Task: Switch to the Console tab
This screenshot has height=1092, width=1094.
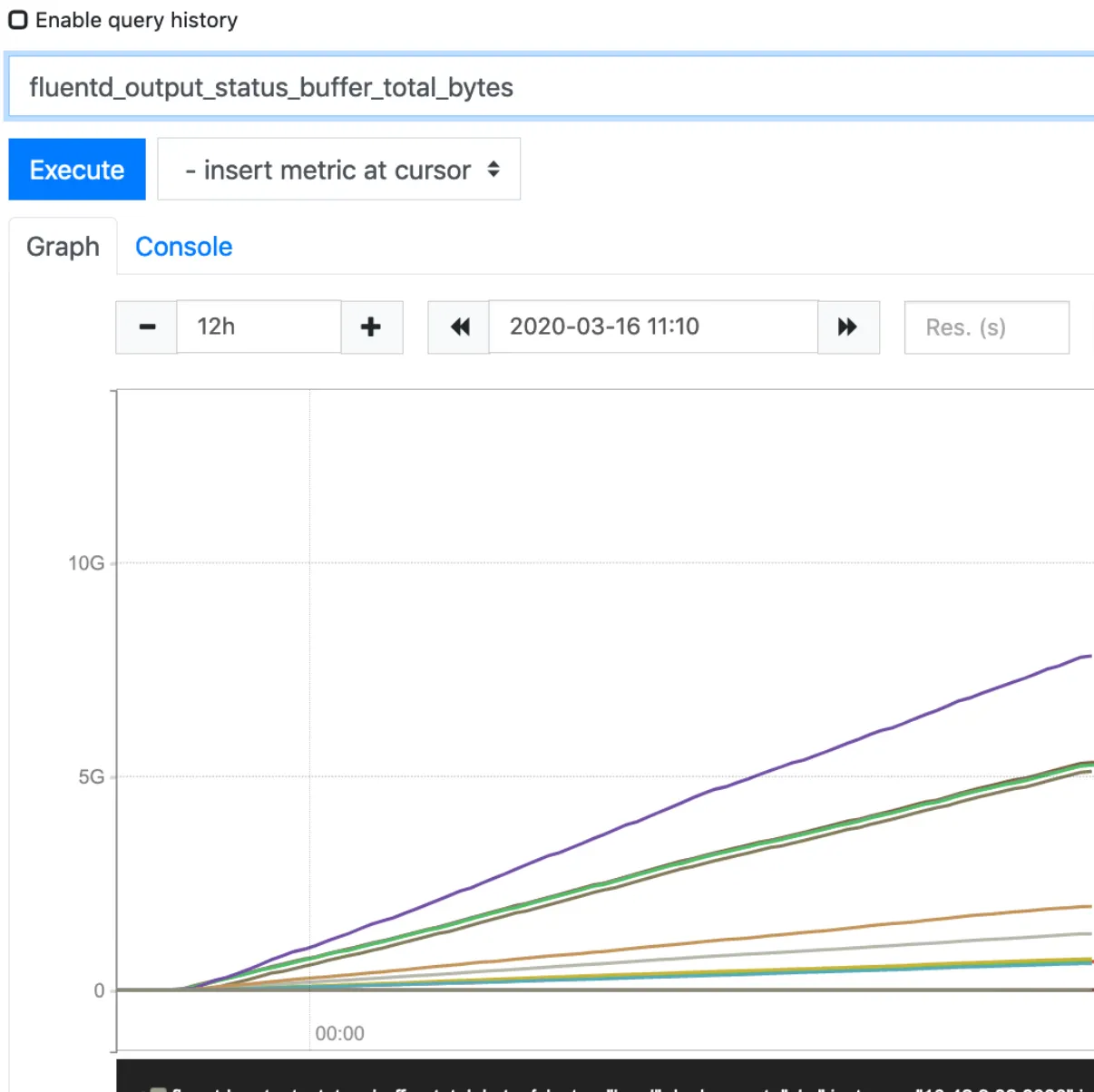Action: [184, 247]
